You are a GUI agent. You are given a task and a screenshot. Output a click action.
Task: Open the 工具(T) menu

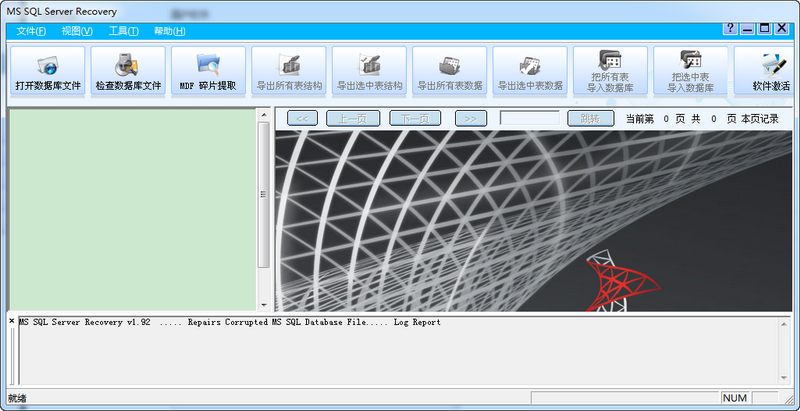pyautogui.click(x=123, y=31)
